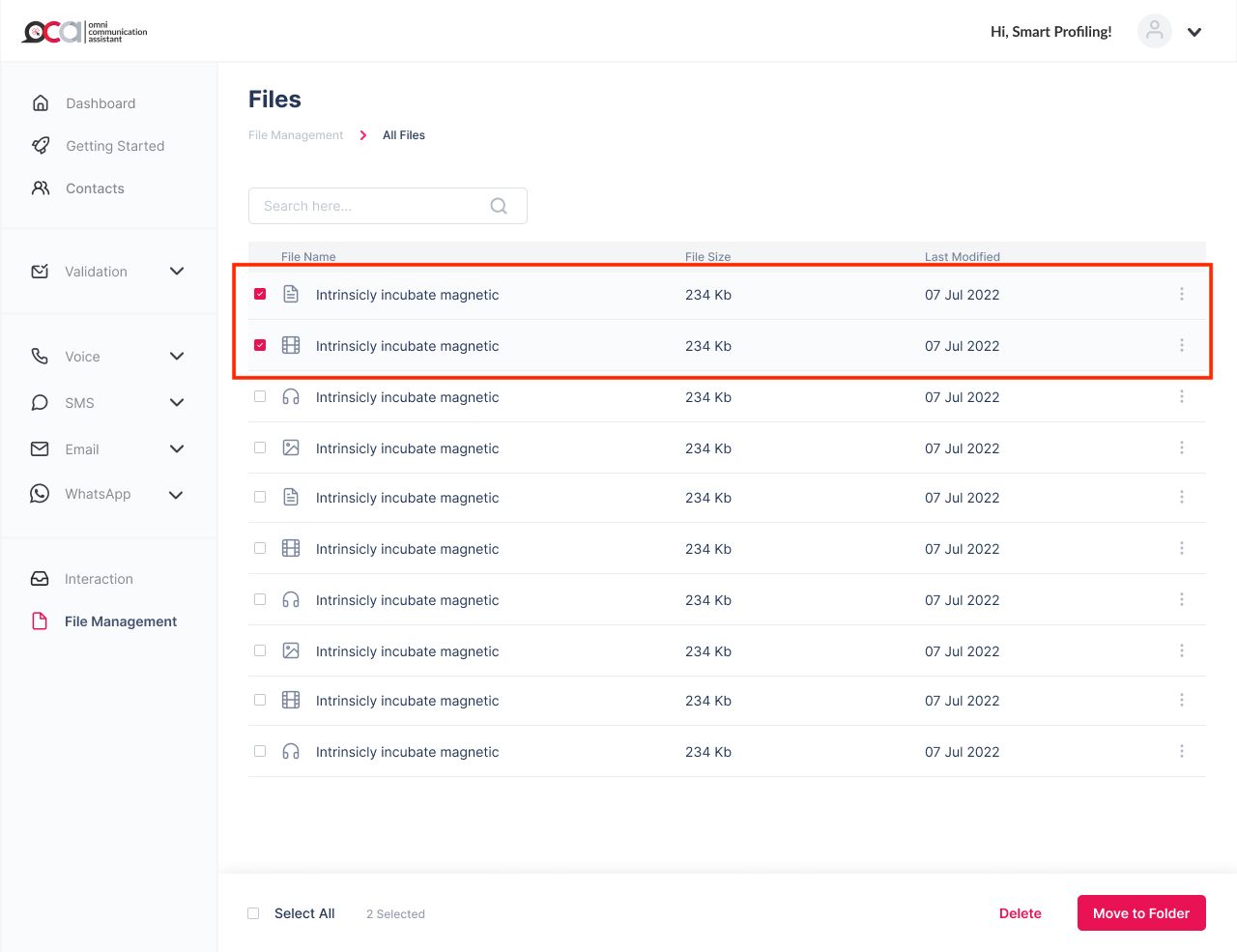Click the Delete button
Image resolution: width=1237 pixels, height=952 pixels.
click(1020, 913)
